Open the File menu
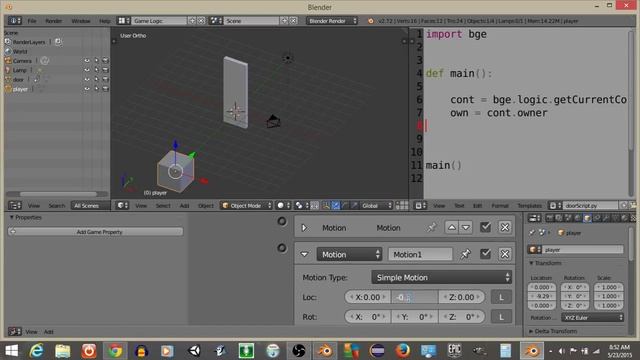The image size is (640, 360). [x=32, y=21]
